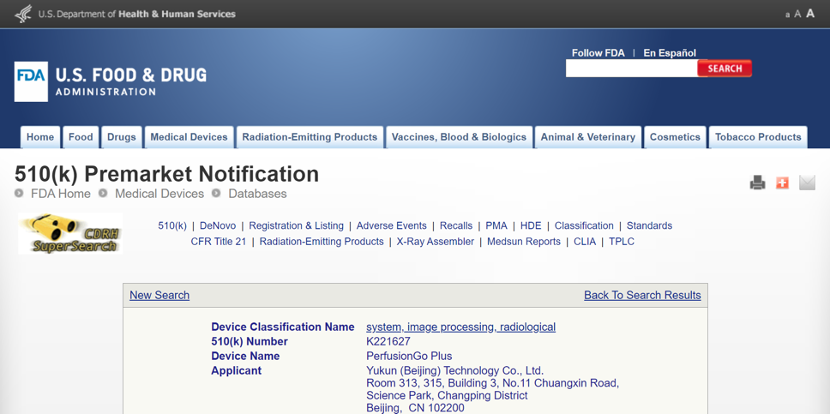This screenshot has width=830, height=414.
Task: Open the CDRH SuperSearch logo
Action: pos(70,234)
